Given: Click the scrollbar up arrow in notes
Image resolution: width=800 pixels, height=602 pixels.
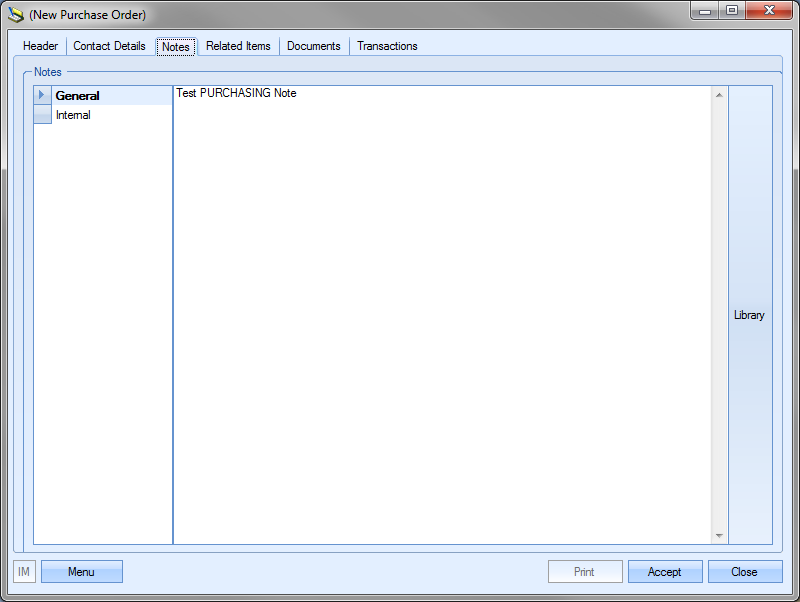Looking at the screenshot, I should [x=719, y=95].
